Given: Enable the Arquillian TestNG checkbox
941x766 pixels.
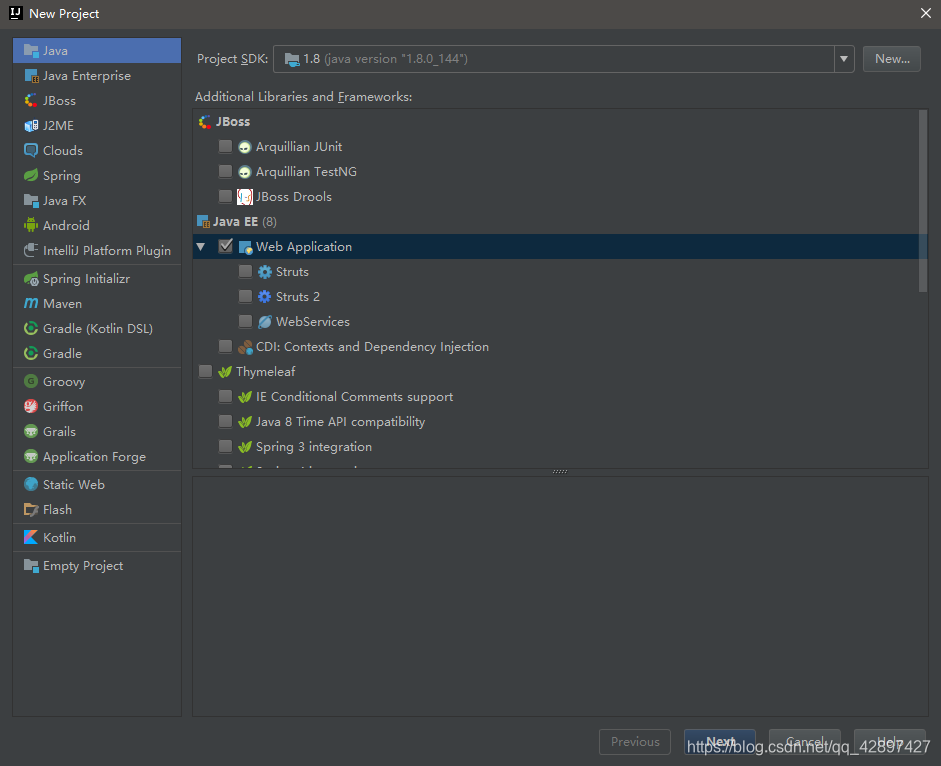Looking at the screenshot, I should tap(225, 172).
